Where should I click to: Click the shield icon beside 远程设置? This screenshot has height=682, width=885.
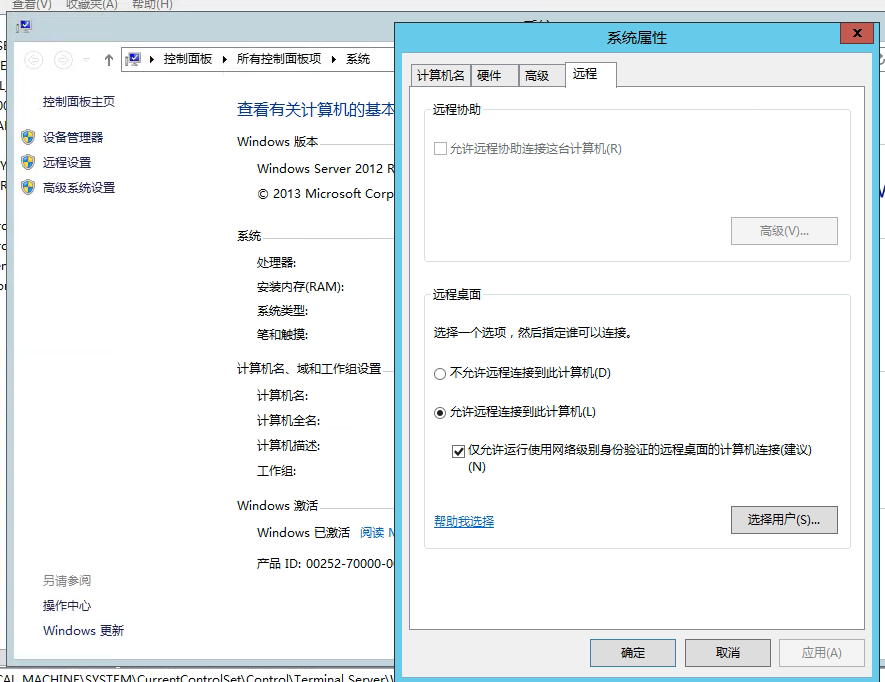[28, 163]
